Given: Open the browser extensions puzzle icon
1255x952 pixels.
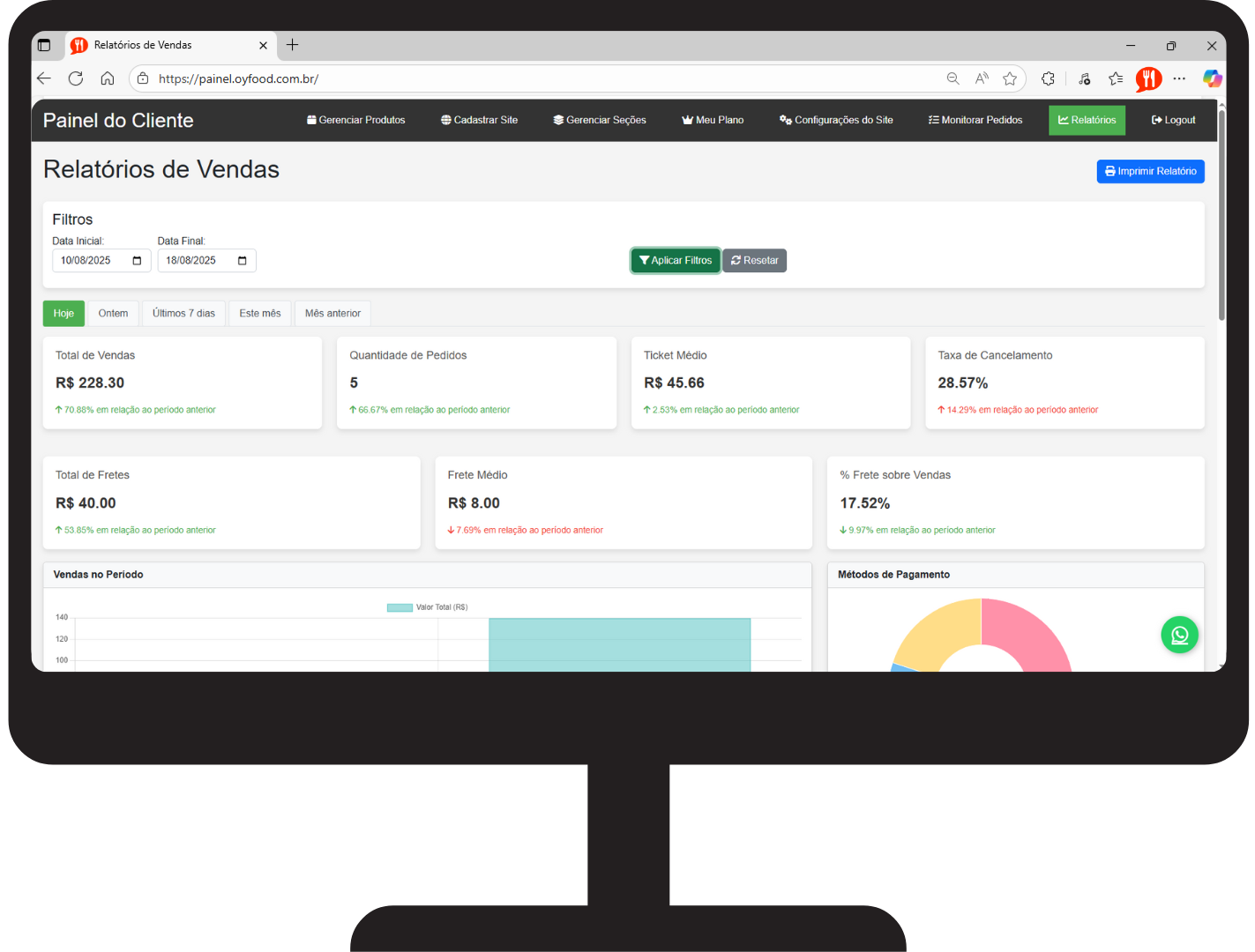Looking at the screenshot, I should point(1048,78).
